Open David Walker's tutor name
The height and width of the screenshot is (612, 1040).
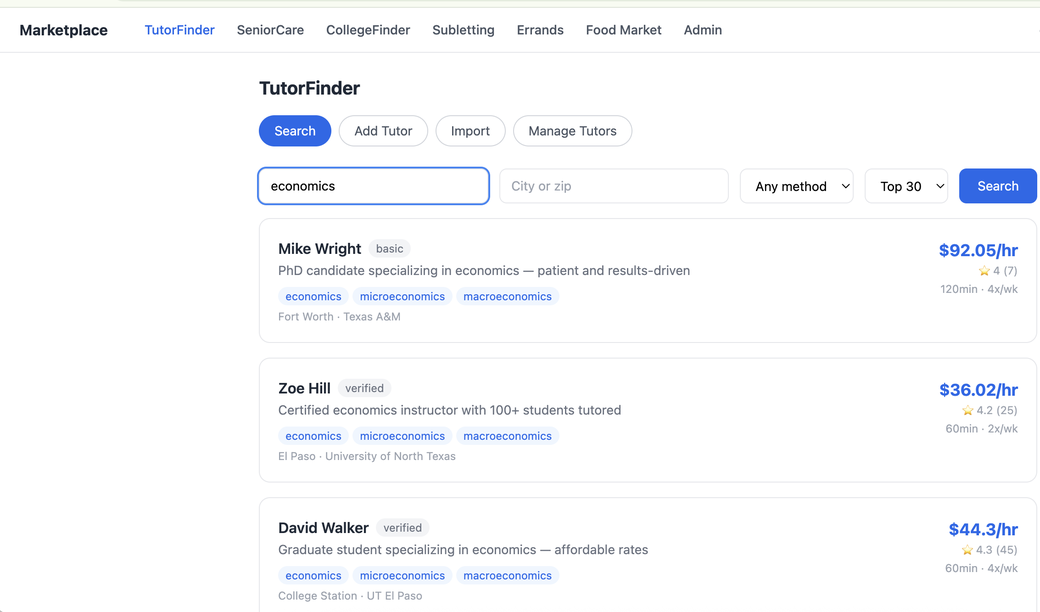[x=323, y=528]
